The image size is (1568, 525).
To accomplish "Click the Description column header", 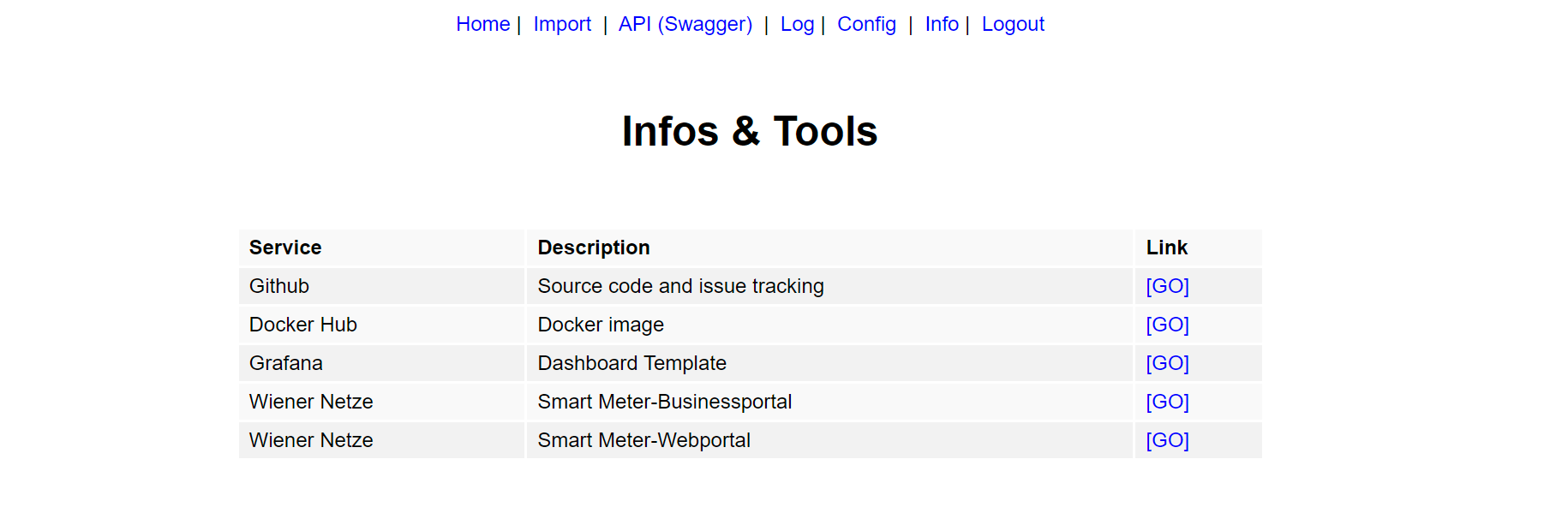I will (x=829, y=248).
